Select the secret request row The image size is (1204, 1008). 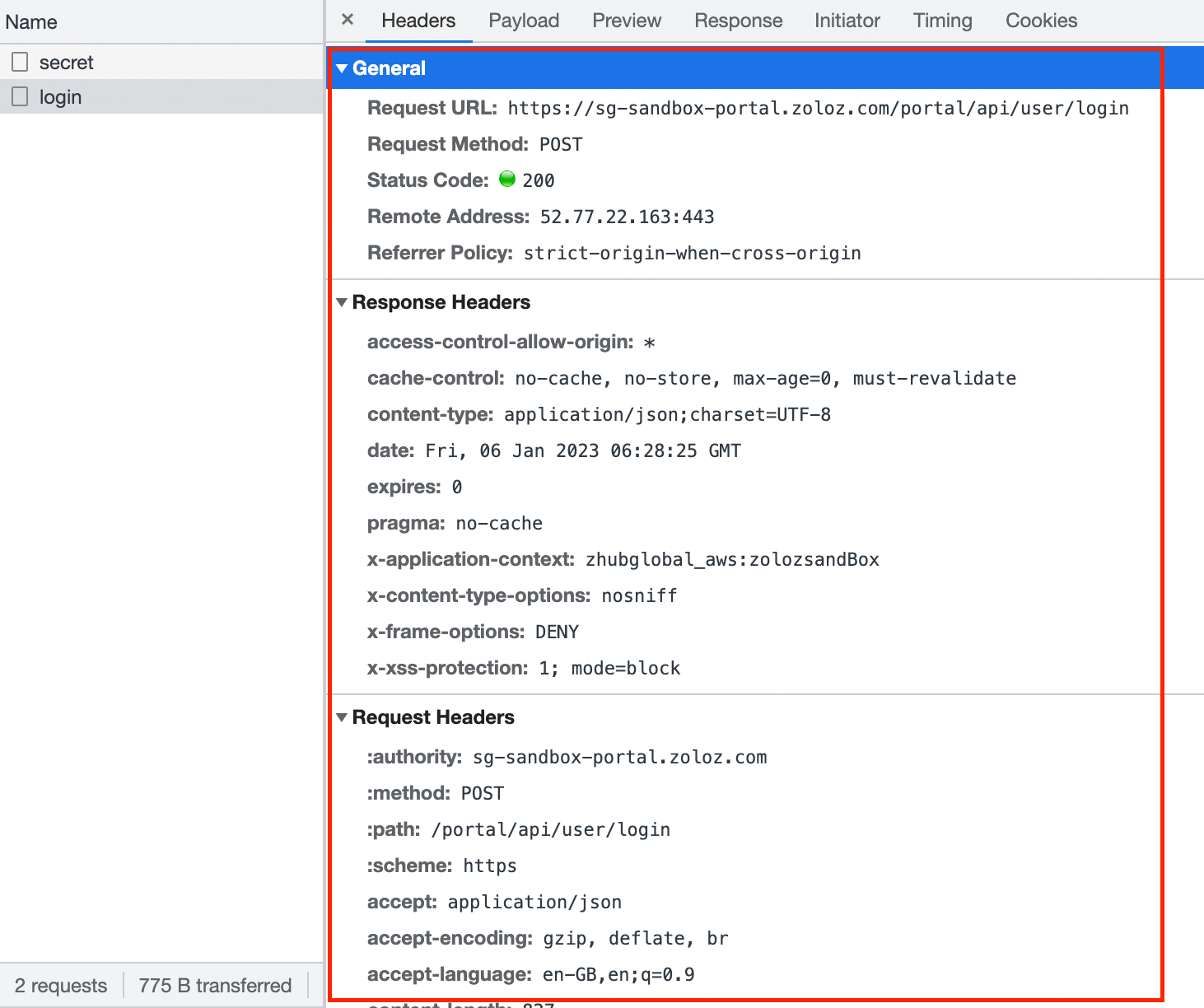(x=161, y=62)
